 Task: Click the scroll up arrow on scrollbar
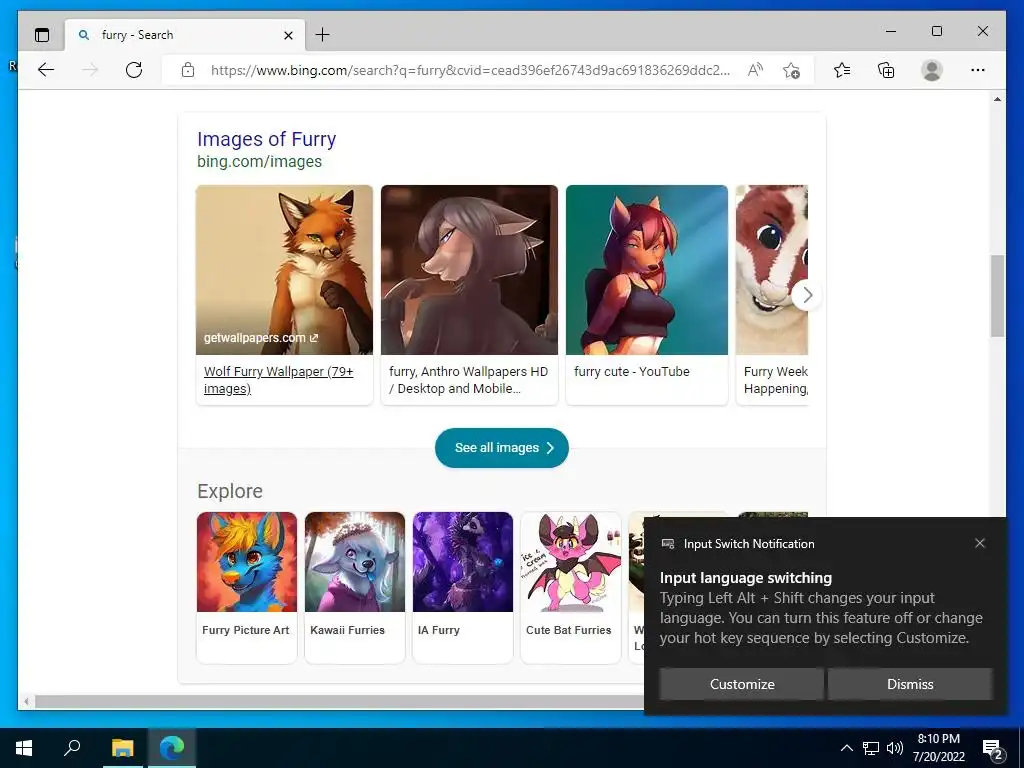(x=997, y=99)
